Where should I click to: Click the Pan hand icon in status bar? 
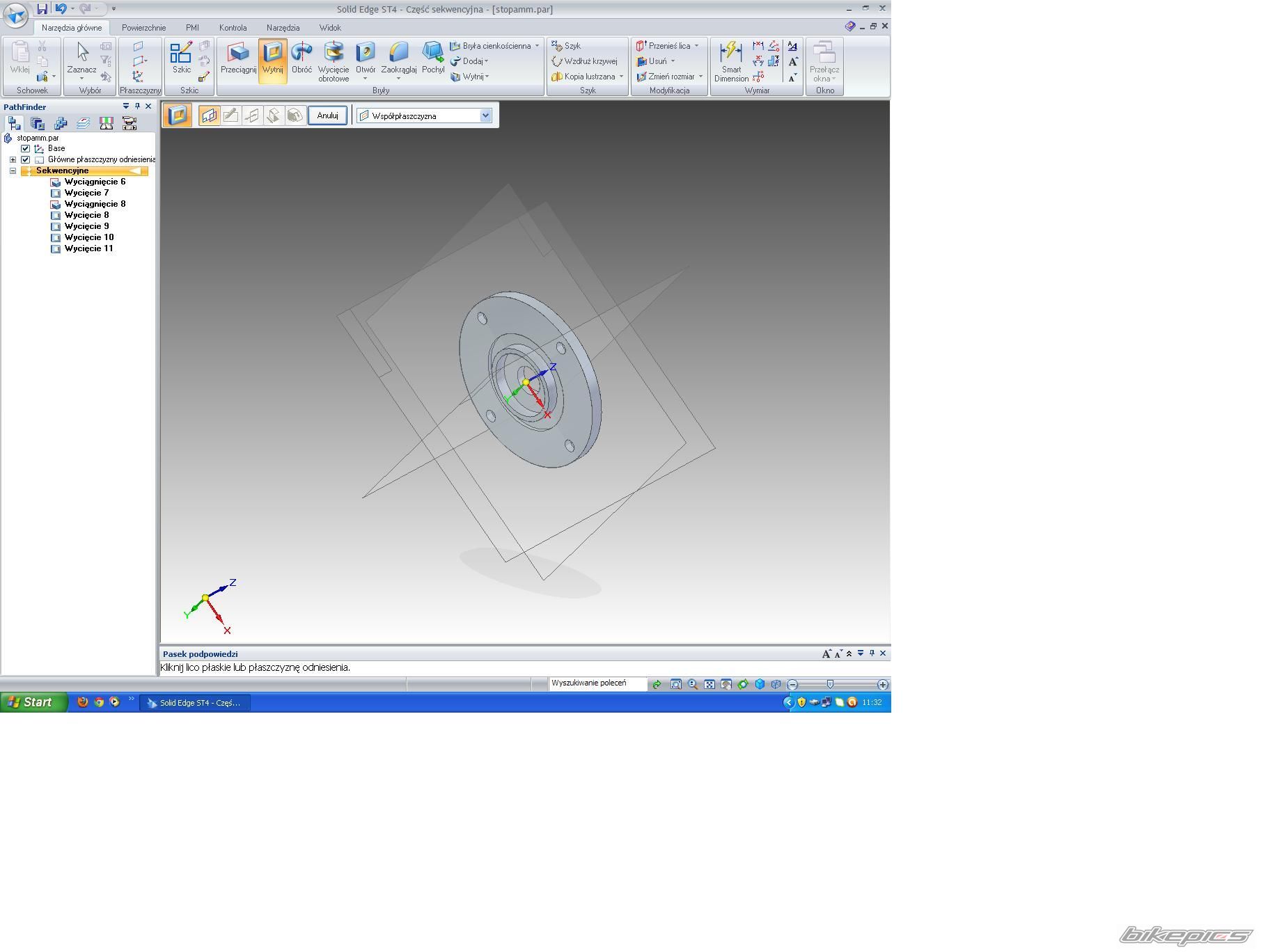coord(726,685)
